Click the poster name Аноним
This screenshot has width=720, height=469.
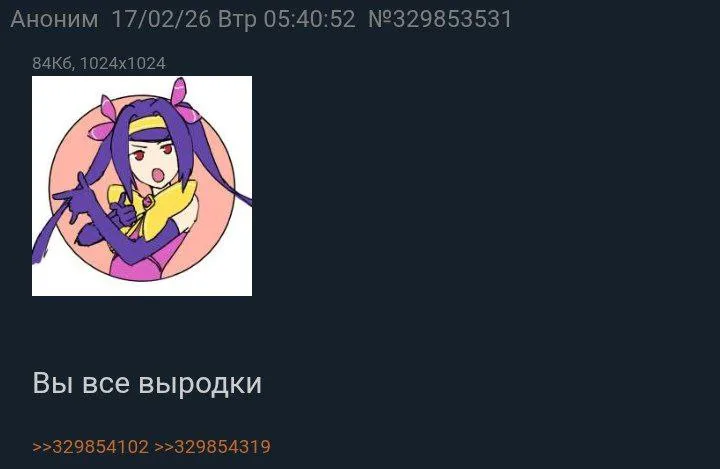54,20
